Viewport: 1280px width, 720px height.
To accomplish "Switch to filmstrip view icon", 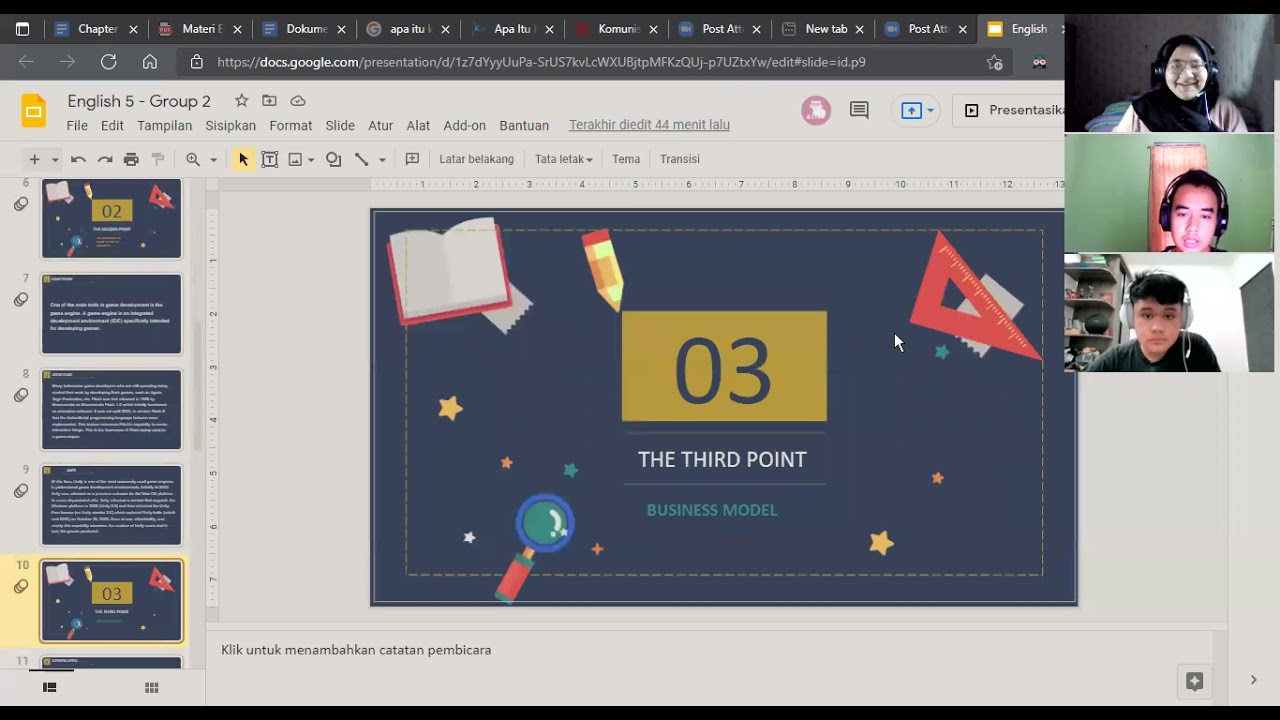I will pyautogui.click(x=49, y=688).
